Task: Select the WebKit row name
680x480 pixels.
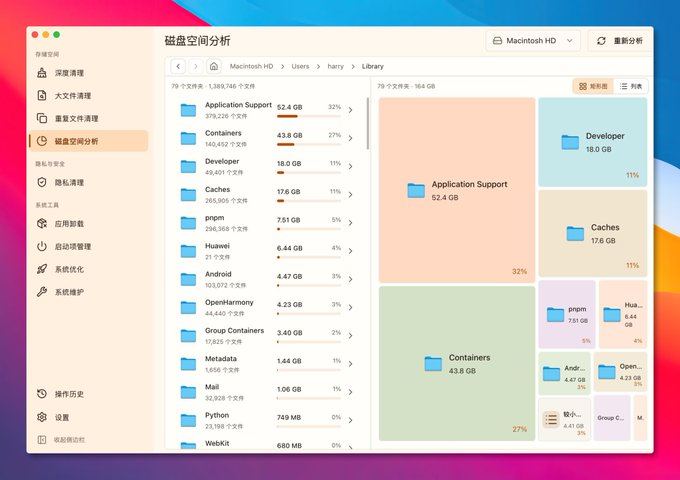Action: (217, 443)
